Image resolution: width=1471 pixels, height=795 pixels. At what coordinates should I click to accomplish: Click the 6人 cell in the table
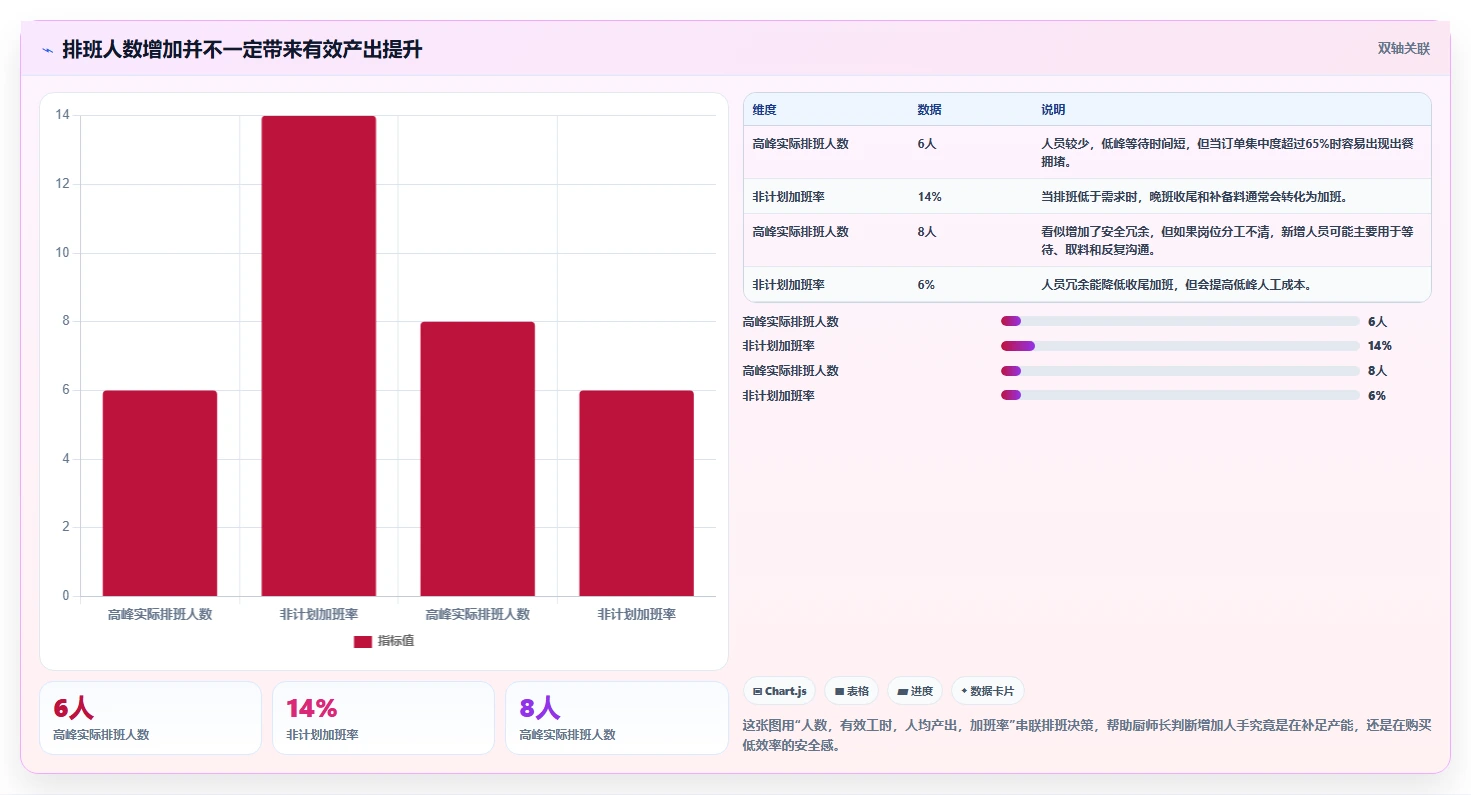[x=927, y=144]
